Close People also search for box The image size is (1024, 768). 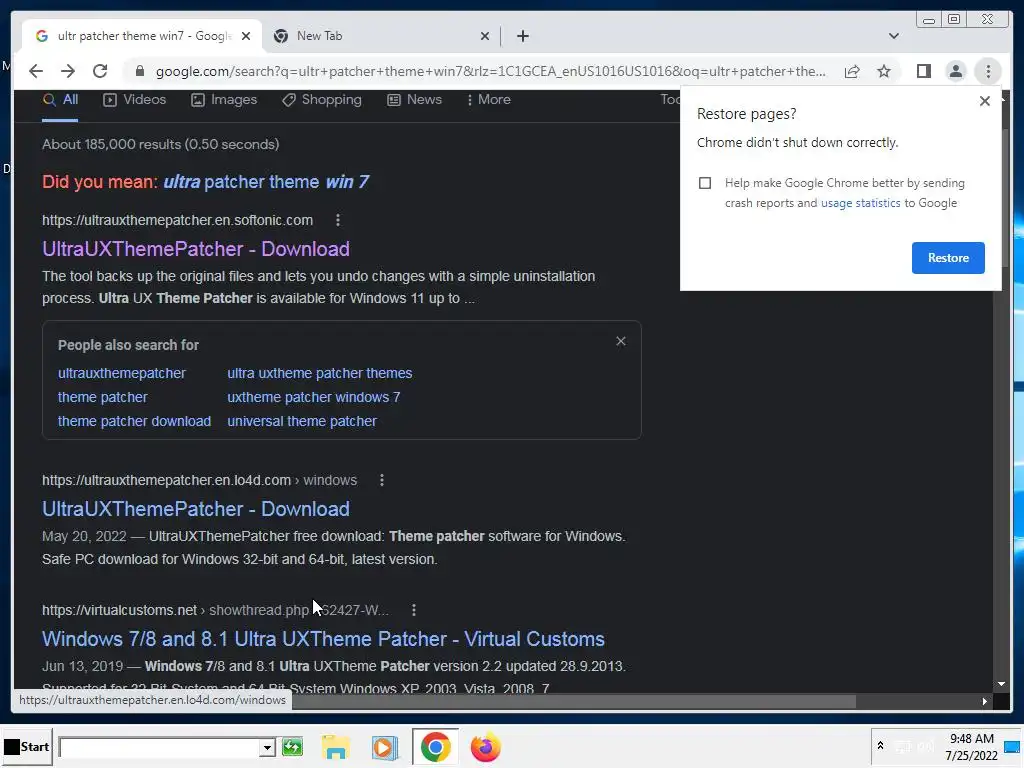(x=620, y=341)
